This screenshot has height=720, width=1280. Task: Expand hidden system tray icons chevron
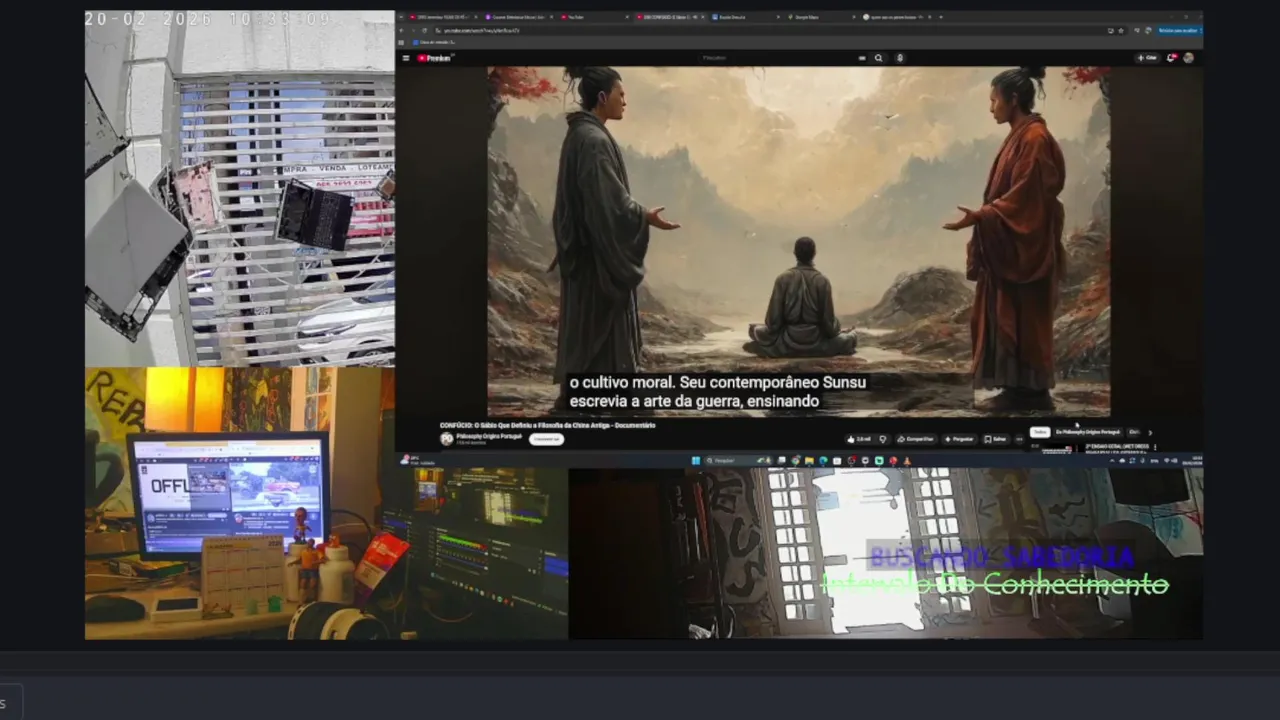click(x=1112, y=460)
